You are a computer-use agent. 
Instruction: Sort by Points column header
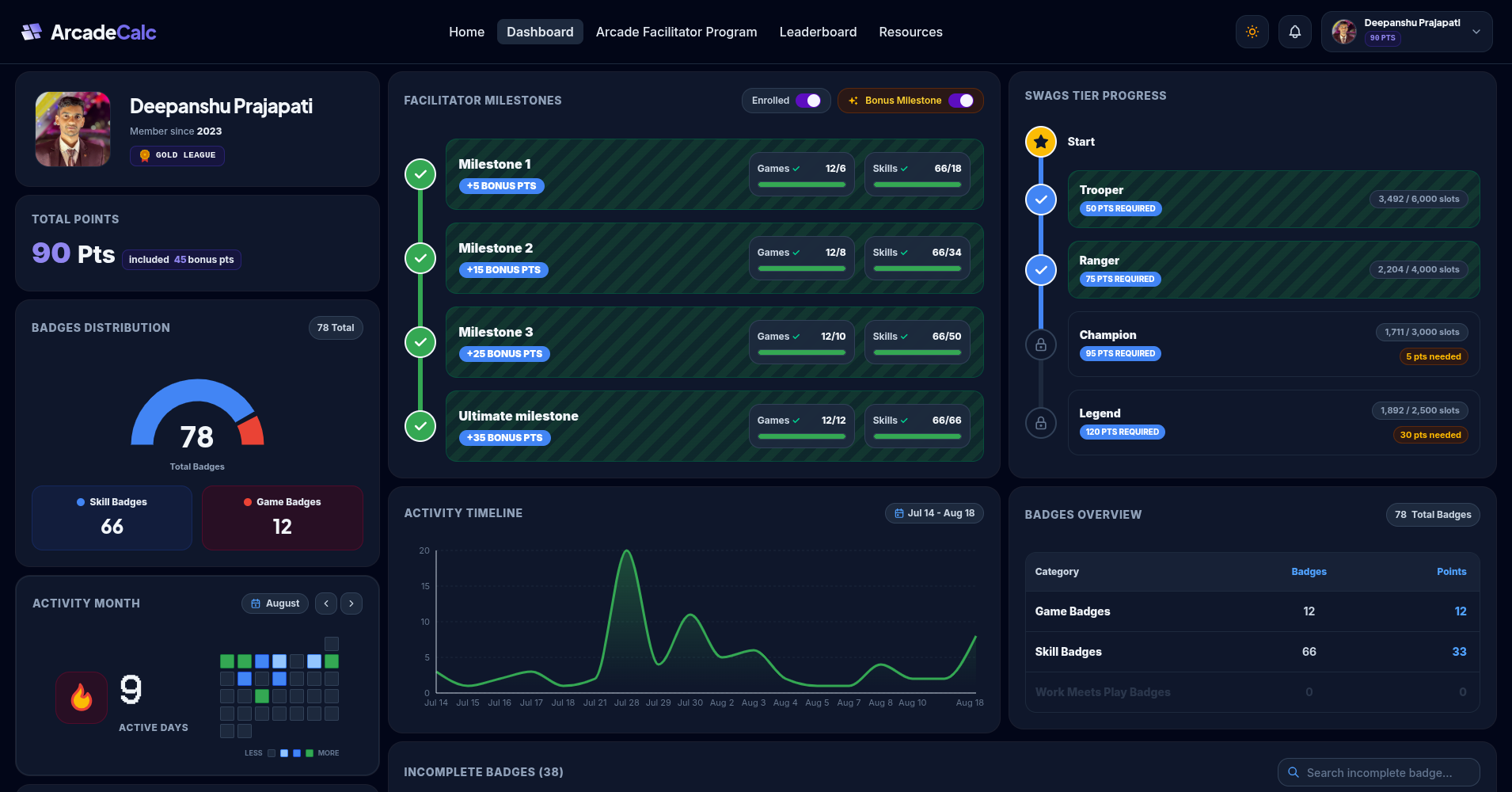[x=1451, y=572]
